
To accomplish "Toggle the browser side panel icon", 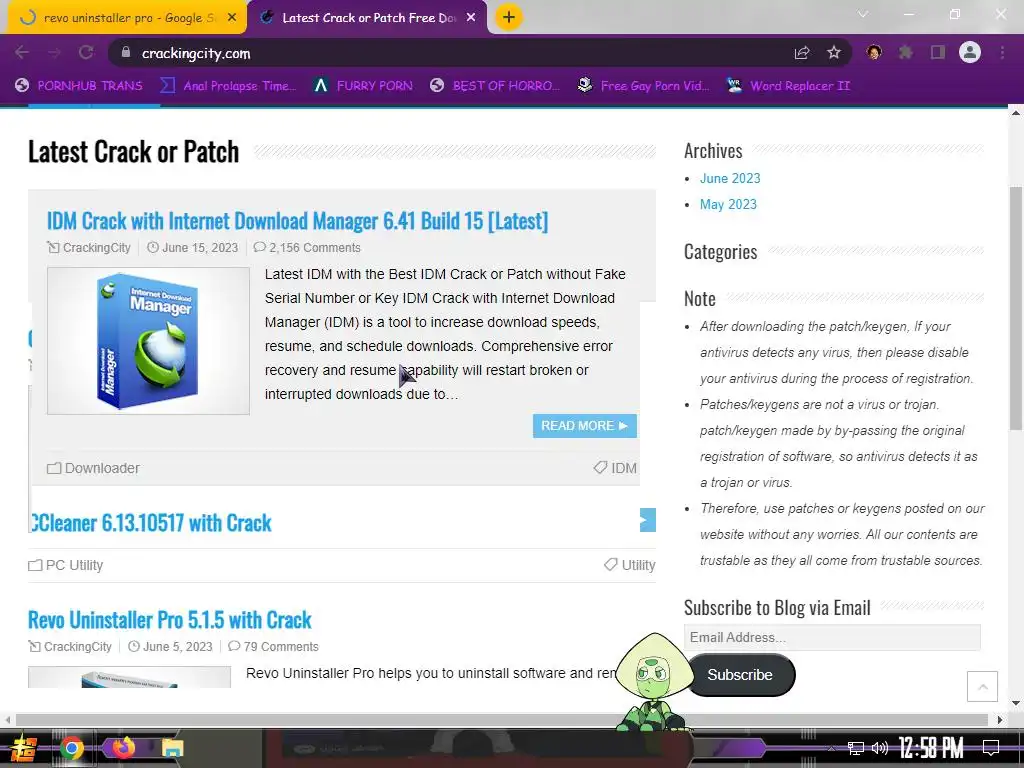I will click(x=938, y=52).
